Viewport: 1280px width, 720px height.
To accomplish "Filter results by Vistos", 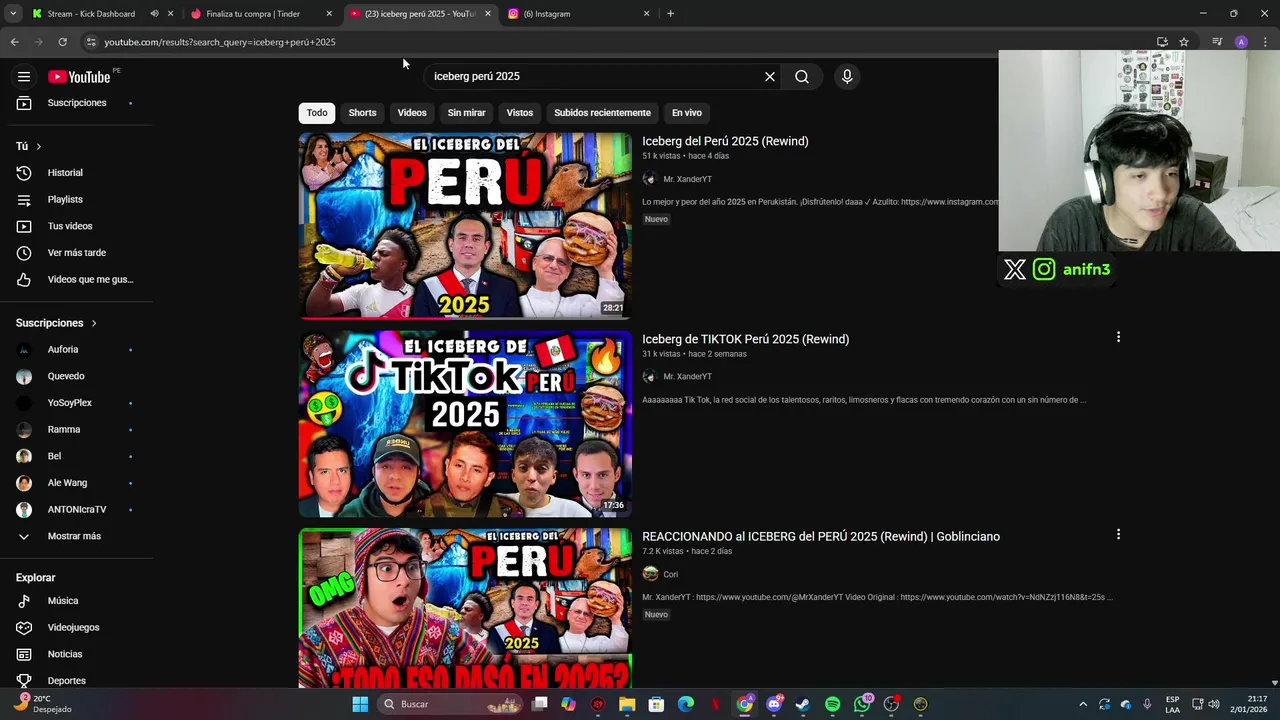I will [x=520, y=113].
